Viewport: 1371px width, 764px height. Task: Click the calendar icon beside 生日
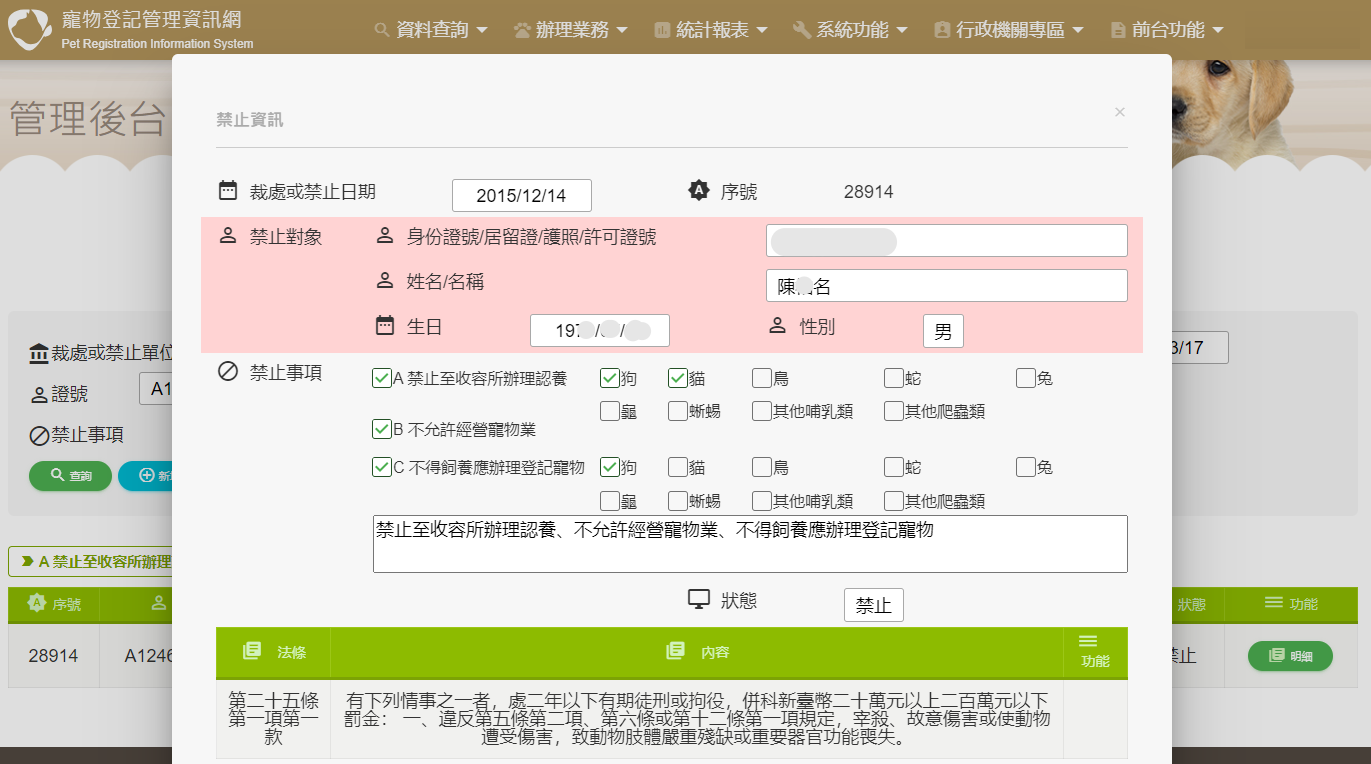(385, 326)
